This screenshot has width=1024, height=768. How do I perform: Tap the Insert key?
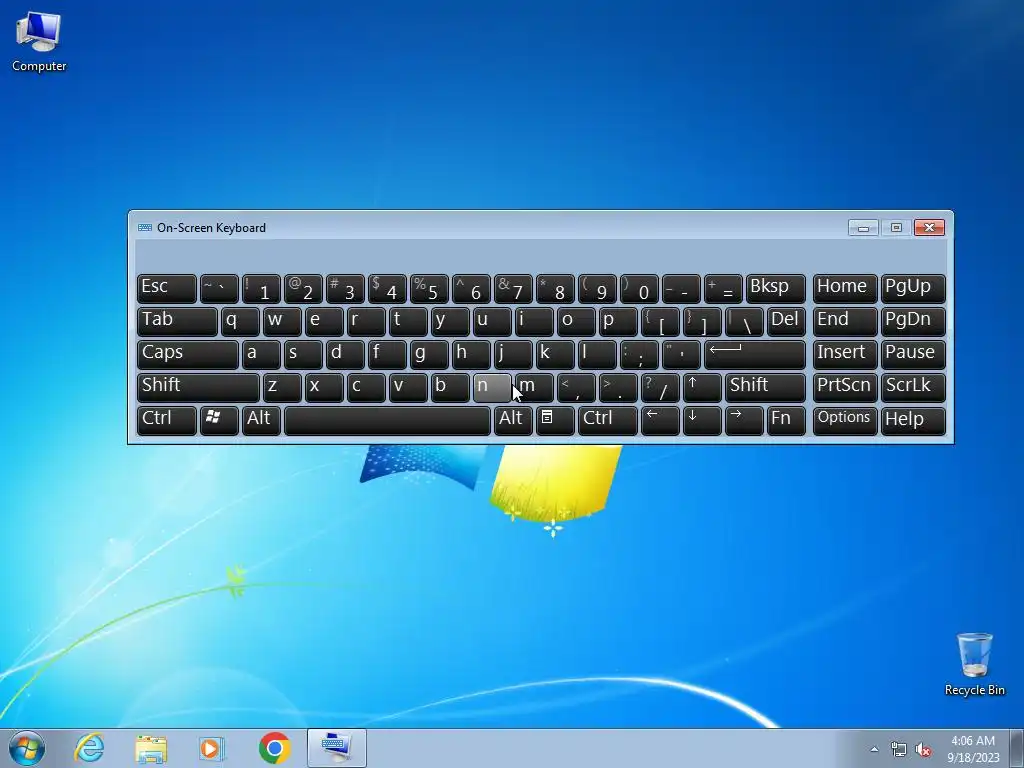(x=844, y=355)
